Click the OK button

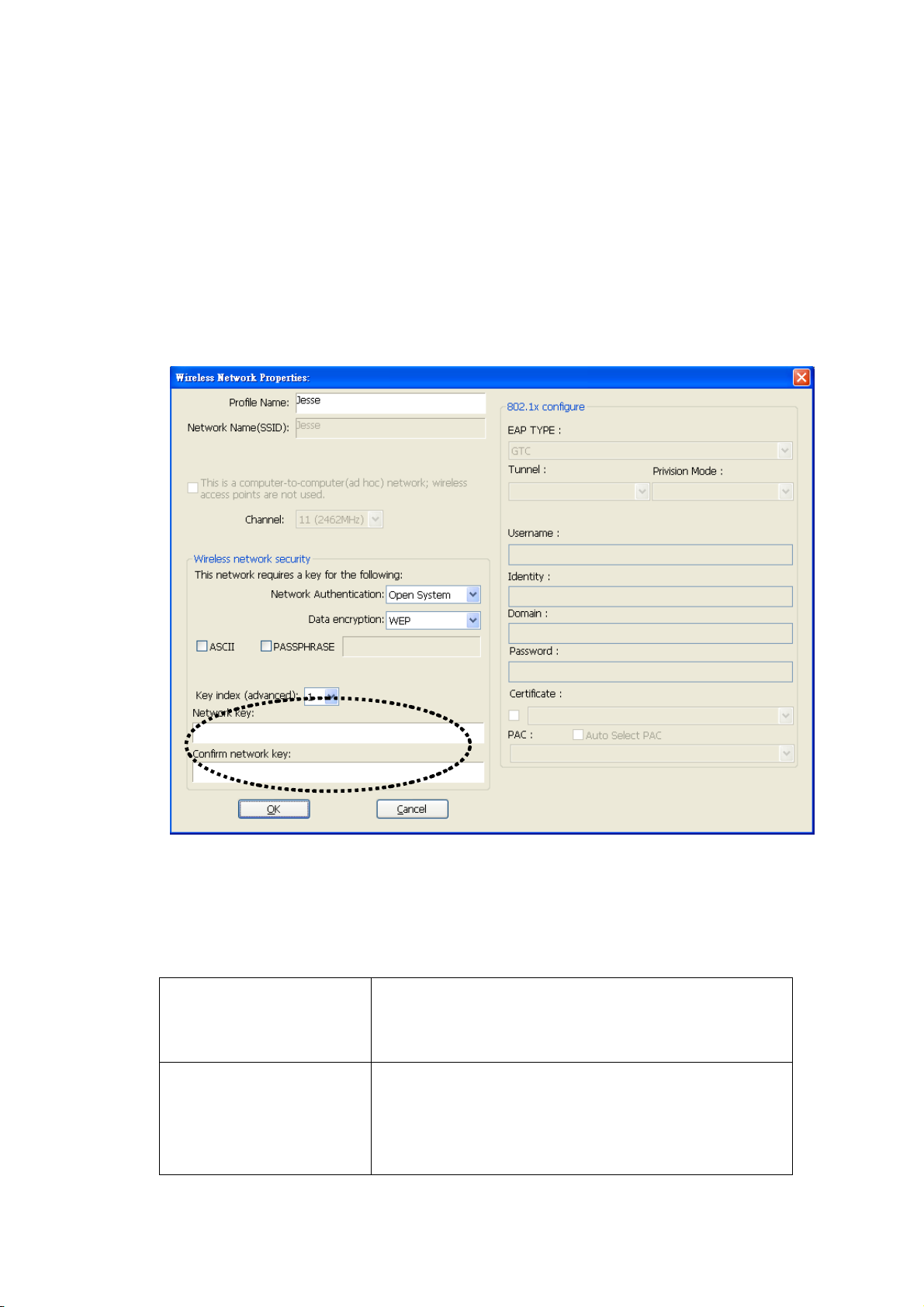[x=274, y=809]
